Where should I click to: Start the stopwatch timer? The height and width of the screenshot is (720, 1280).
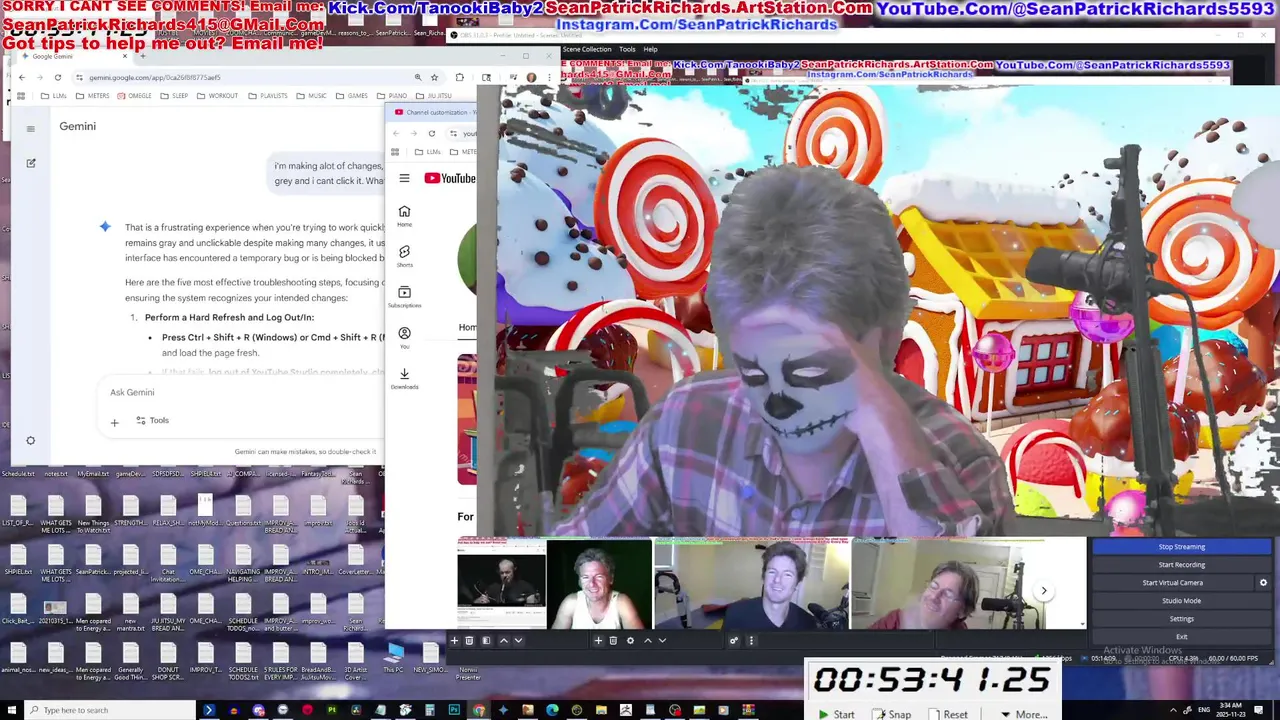(836, 714)
